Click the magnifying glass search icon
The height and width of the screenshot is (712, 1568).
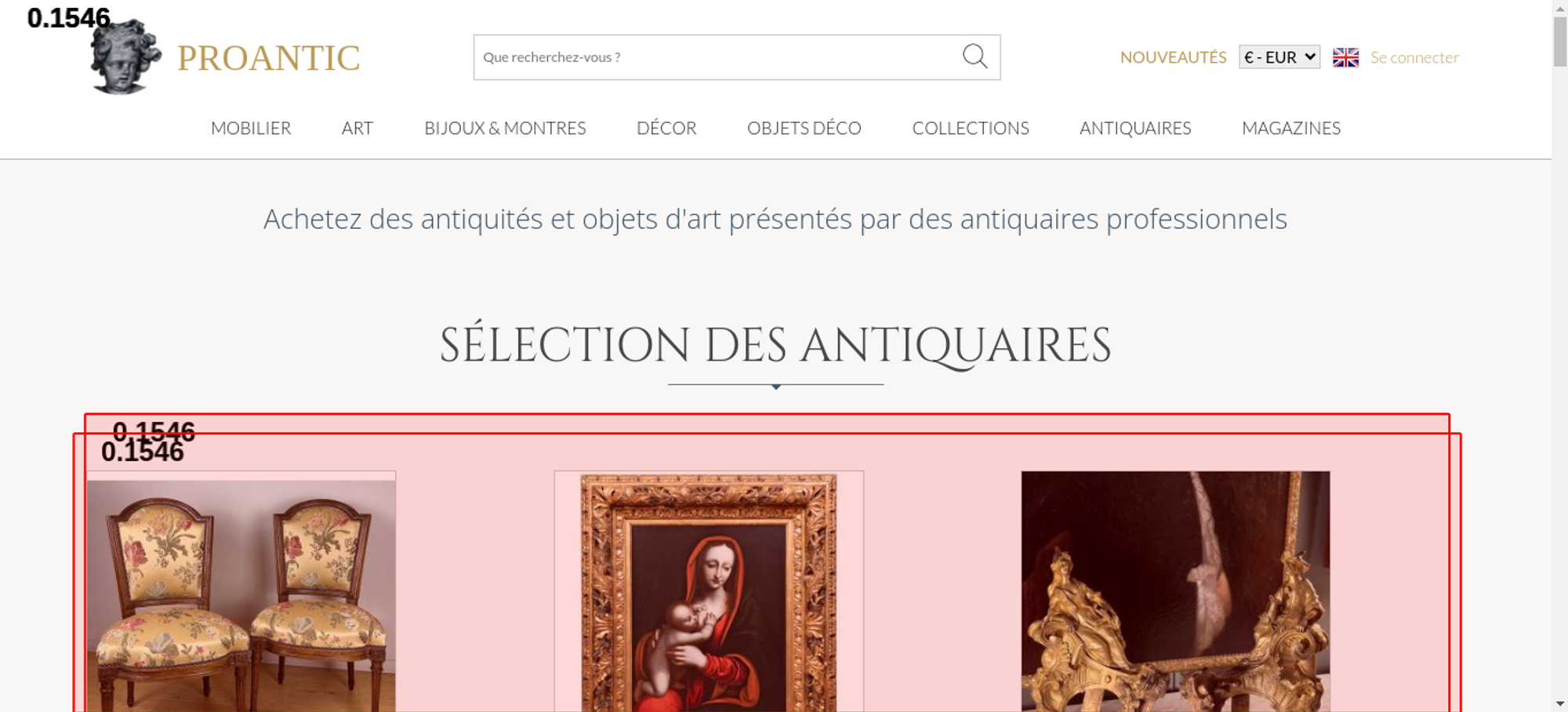tap(975, 56)
